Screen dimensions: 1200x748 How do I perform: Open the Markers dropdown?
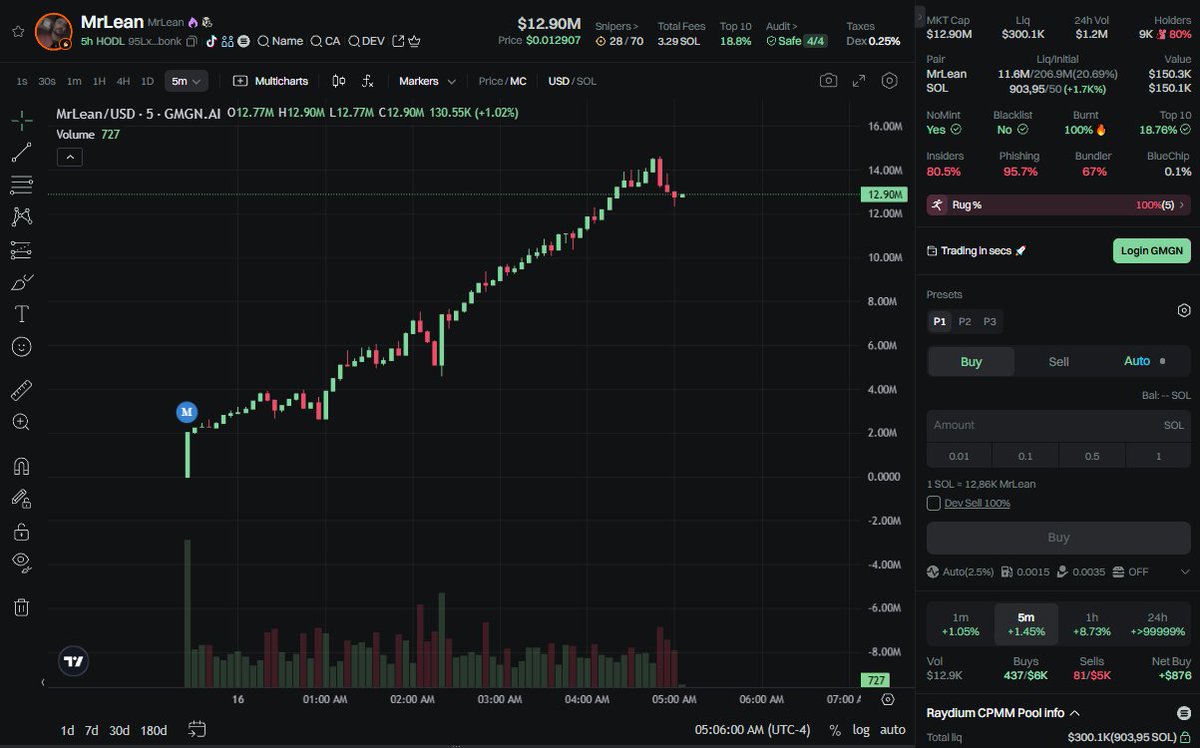tap(427, 81)
